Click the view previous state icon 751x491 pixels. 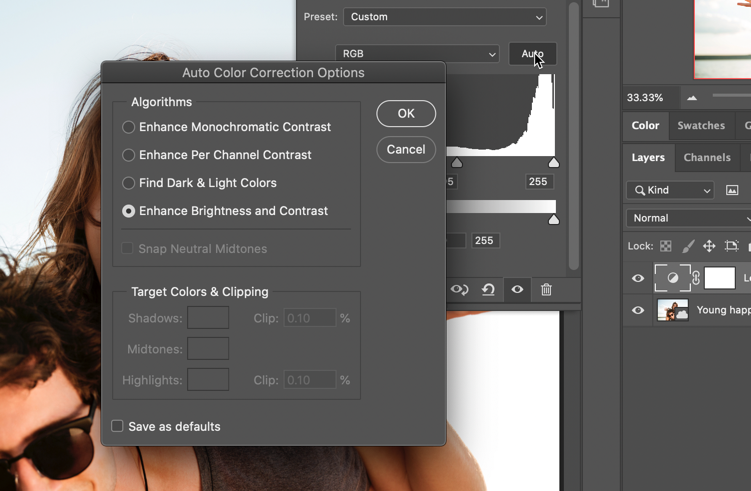tap(459, 290)
